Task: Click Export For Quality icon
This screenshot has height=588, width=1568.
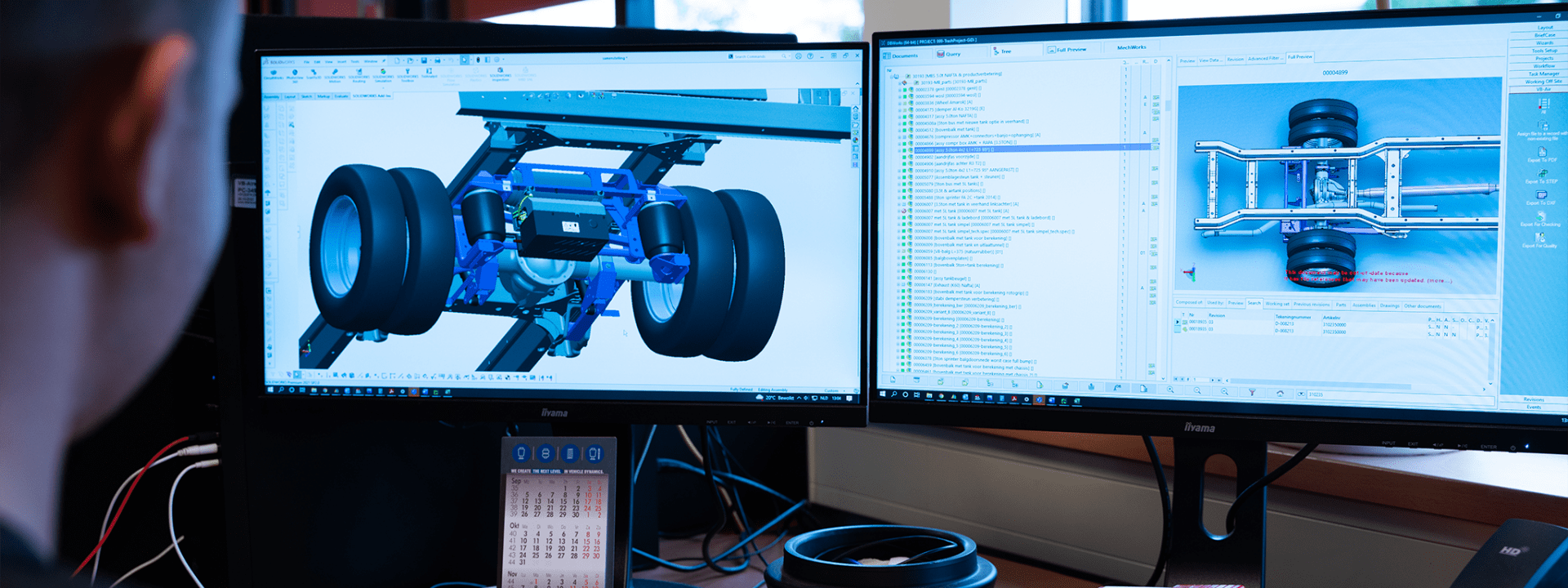Action: [x=1540, y=238]
